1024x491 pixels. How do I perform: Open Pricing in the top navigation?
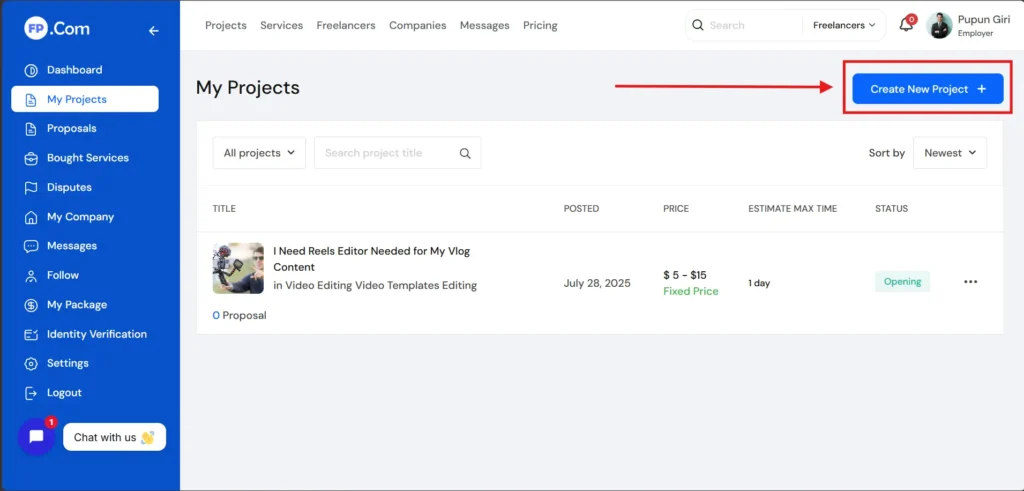coord(540,25)
